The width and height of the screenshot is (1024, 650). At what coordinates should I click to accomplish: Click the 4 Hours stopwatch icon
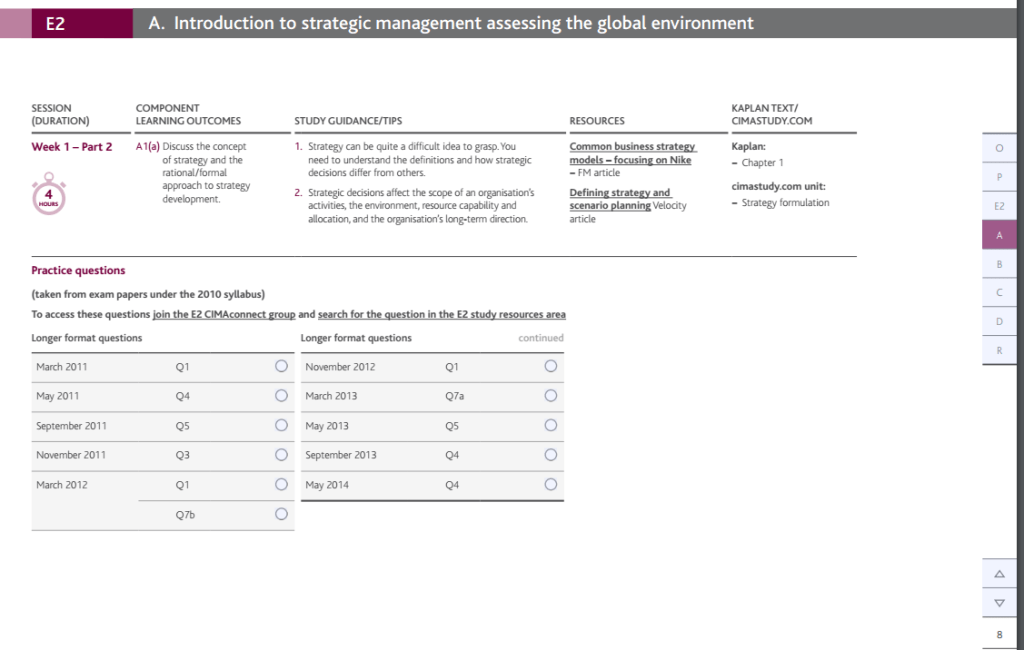47,196
